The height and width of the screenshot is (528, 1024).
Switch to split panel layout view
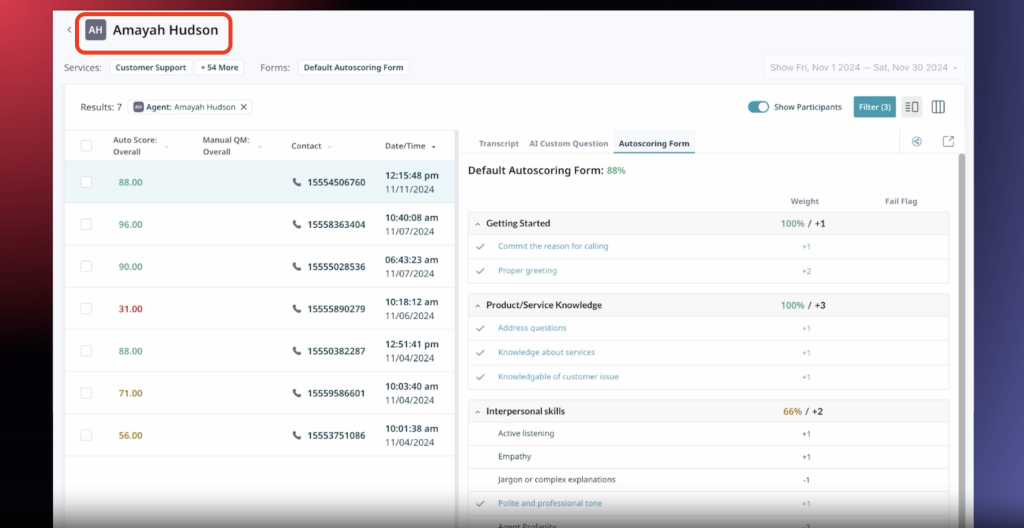click(x=911, y=107)
